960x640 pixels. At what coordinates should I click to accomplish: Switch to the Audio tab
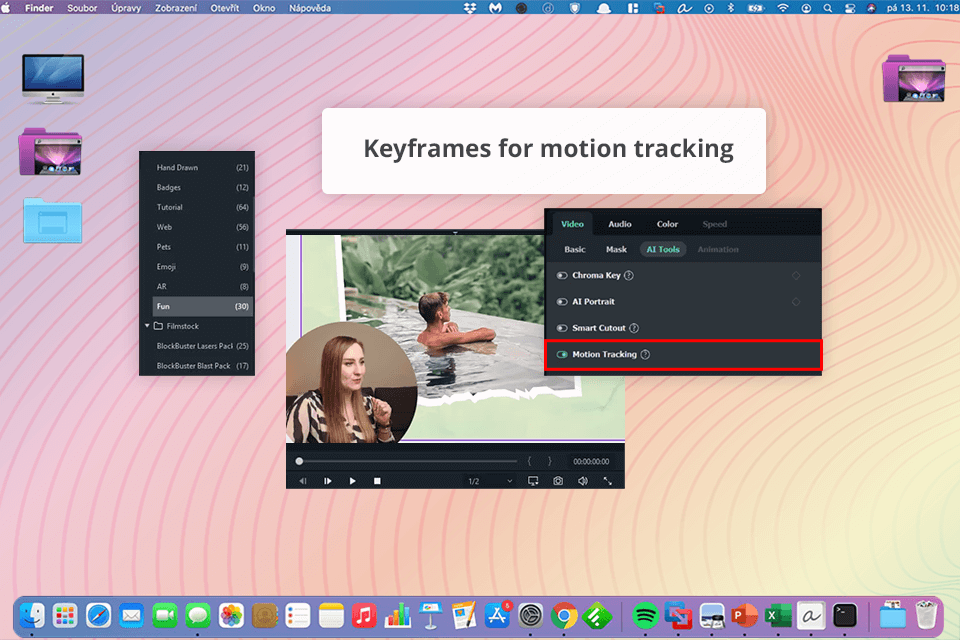[620, 224]
